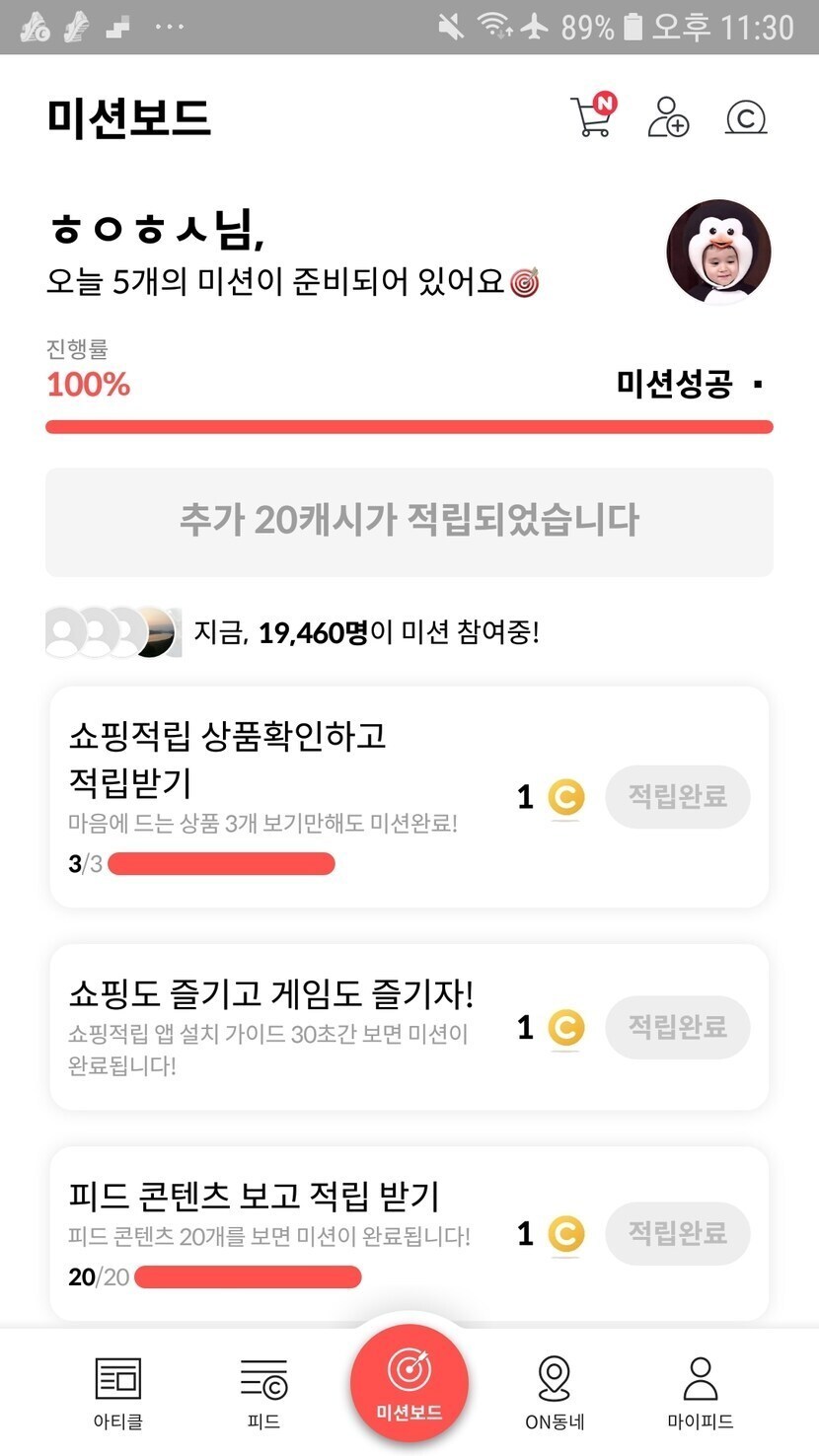Click the red 100% mission progress bar

pyautogui.click(x=409, y=427)
